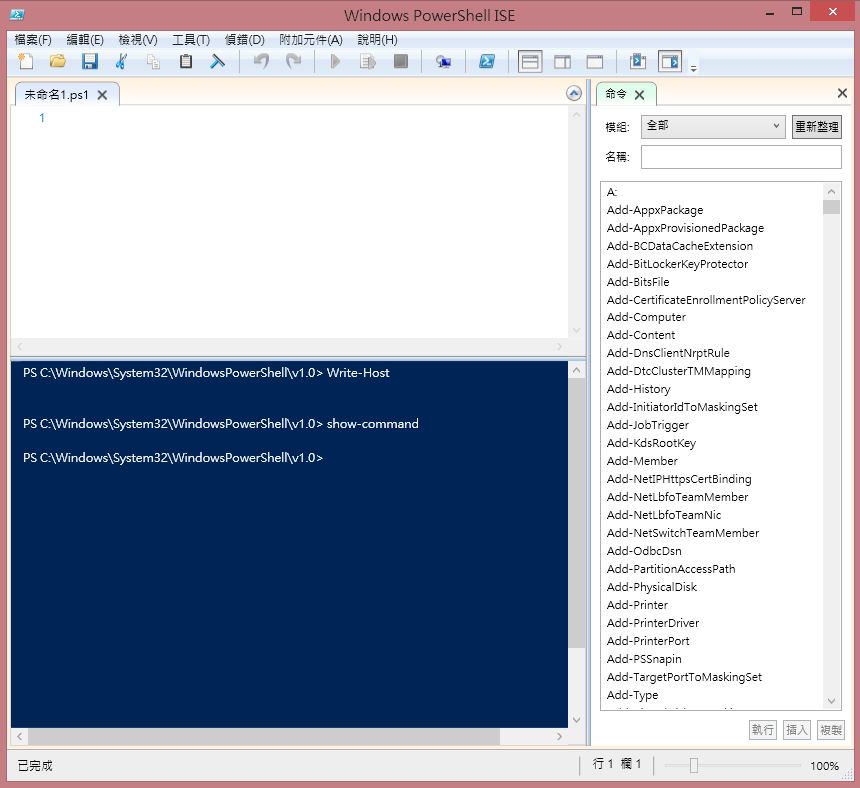
Task: Expand the 模組 dropdown showing 全部
Action: coord(713,126)
